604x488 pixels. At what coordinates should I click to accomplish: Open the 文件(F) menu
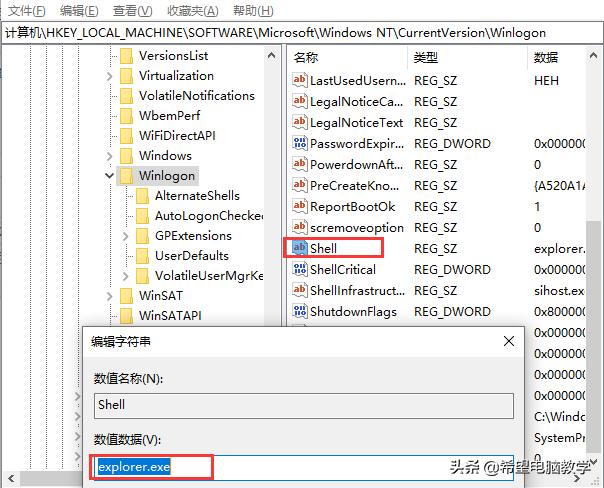pyautogui.click(x=27, y=10)
